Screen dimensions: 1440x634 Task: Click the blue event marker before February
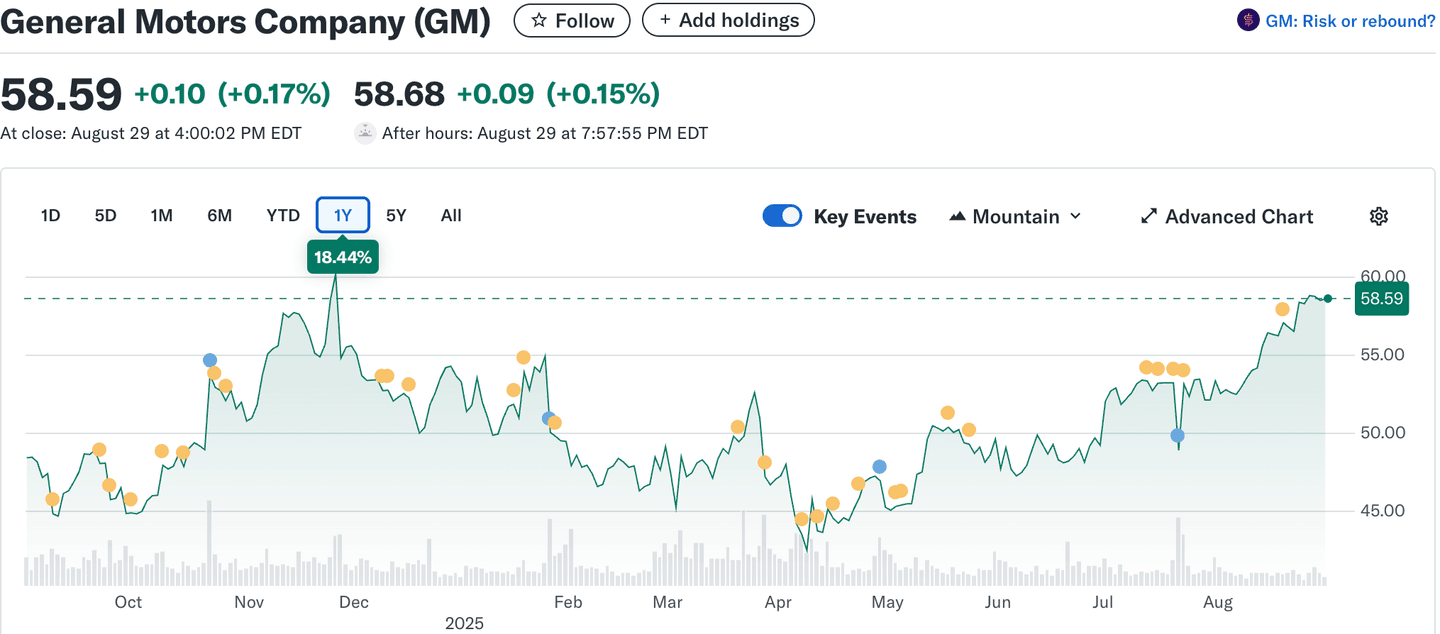click(x=548, y=418)
